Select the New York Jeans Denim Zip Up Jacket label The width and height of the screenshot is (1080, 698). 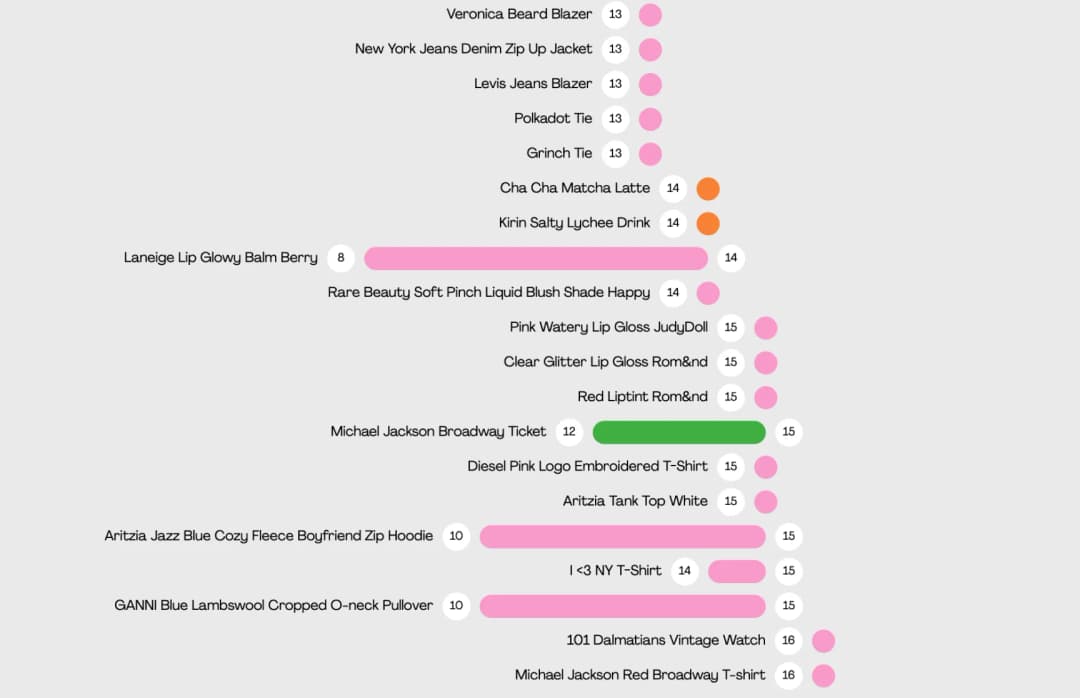pyautogui.click(x=473, y=49)
